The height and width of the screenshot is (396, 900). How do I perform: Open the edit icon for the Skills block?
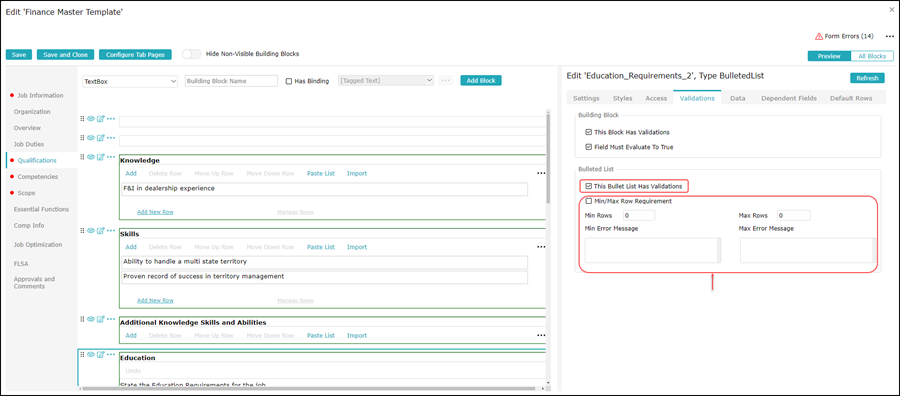(x=100, y=230)
